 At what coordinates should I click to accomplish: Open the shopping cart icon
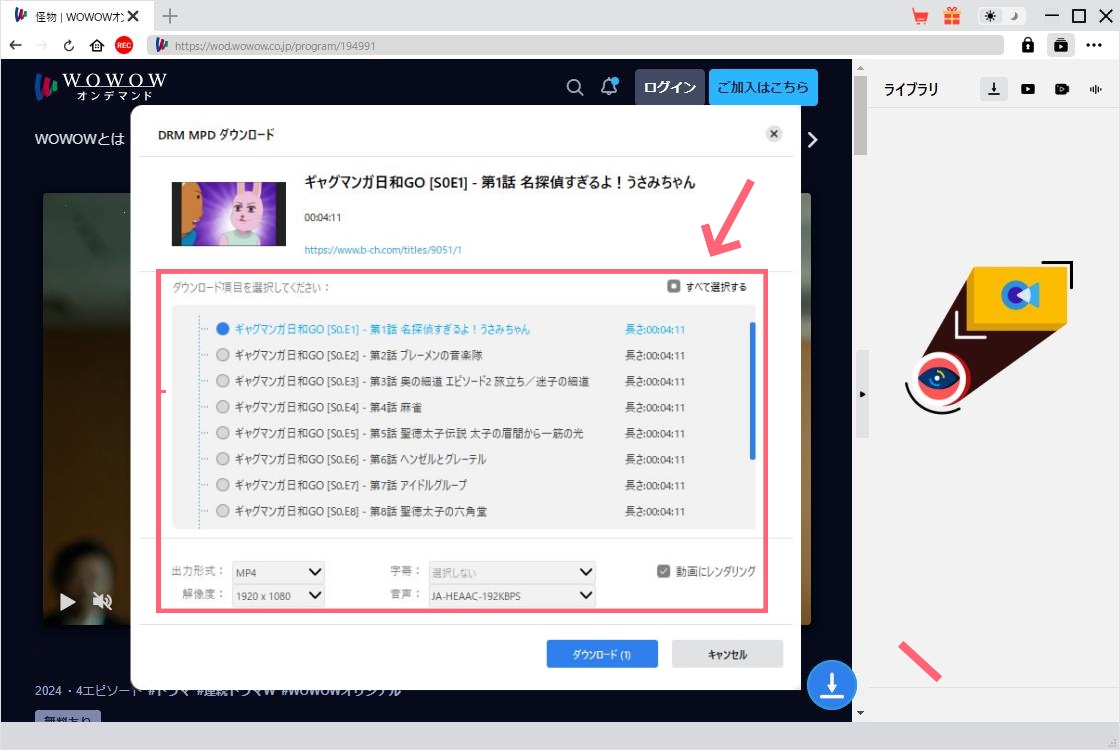[x=920, y=16]
